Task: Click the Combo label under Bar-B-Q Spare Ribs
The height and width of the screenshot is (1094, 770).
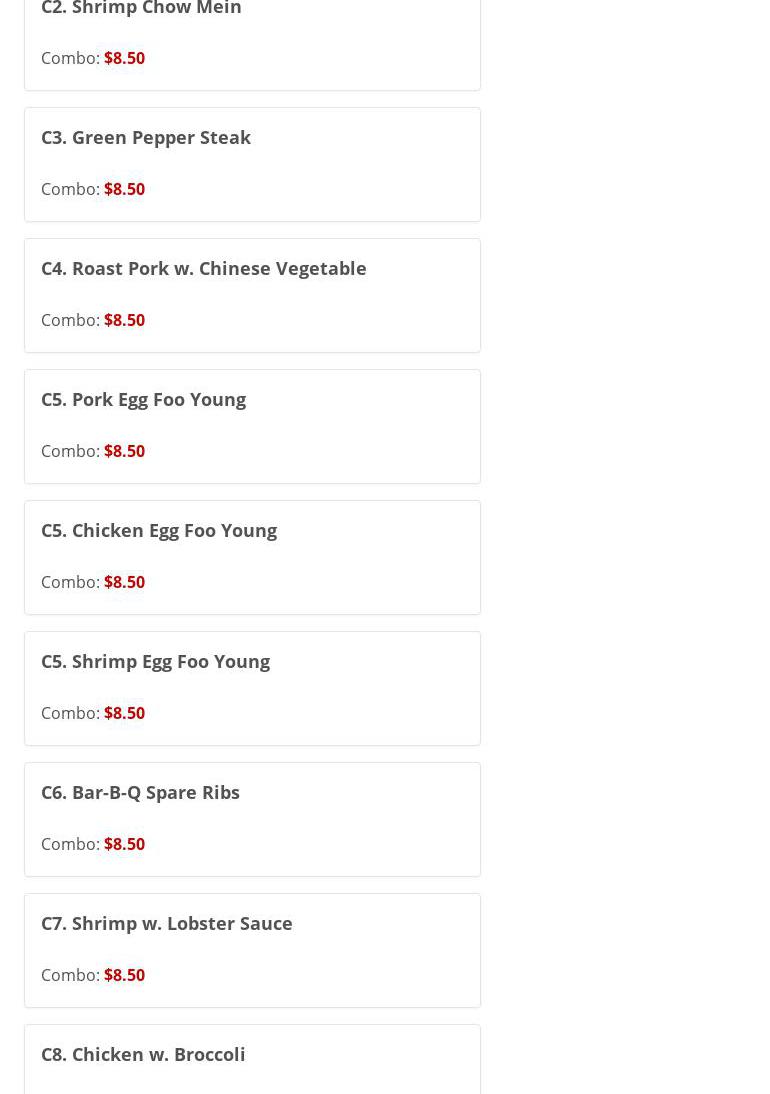Action: click(70, 844)
